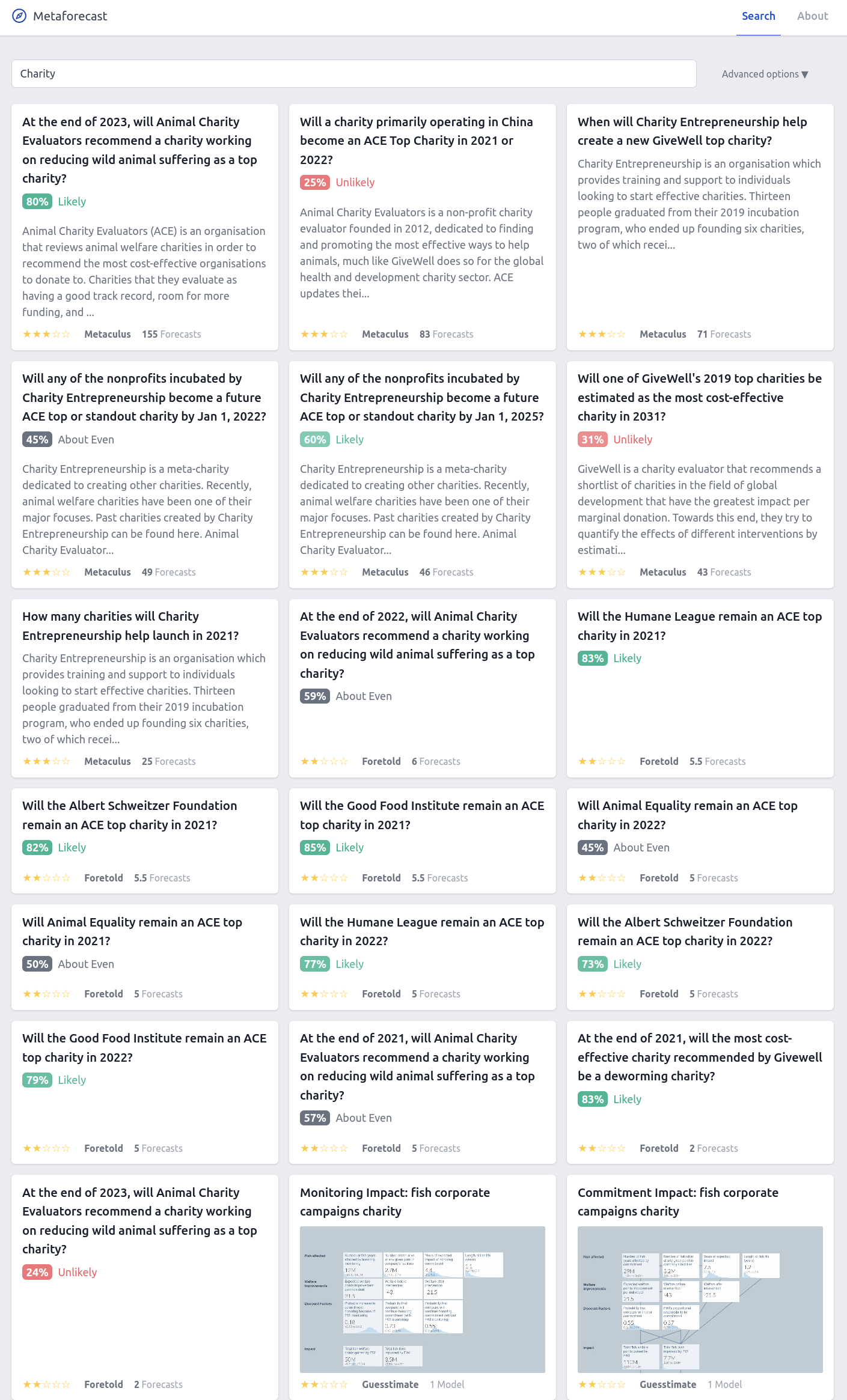Select the Search tab
Screen dimensions: 847x1400
click(x=758, y=16)
